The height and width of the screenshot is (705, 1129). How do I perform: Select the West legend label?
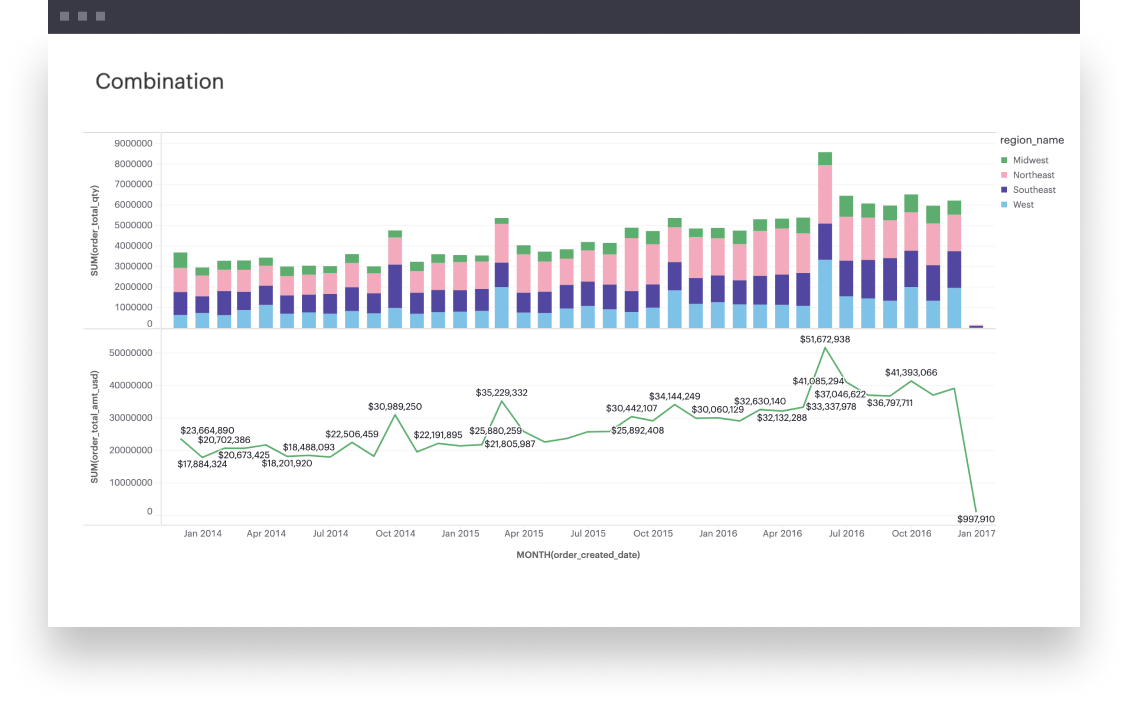tap(1023, 205)
